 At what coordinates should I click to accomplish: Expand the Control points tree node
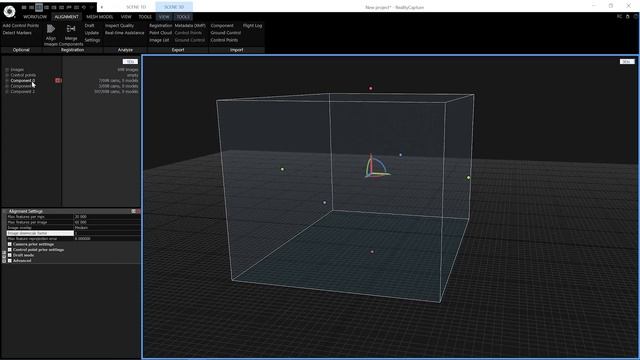(7, 75)
